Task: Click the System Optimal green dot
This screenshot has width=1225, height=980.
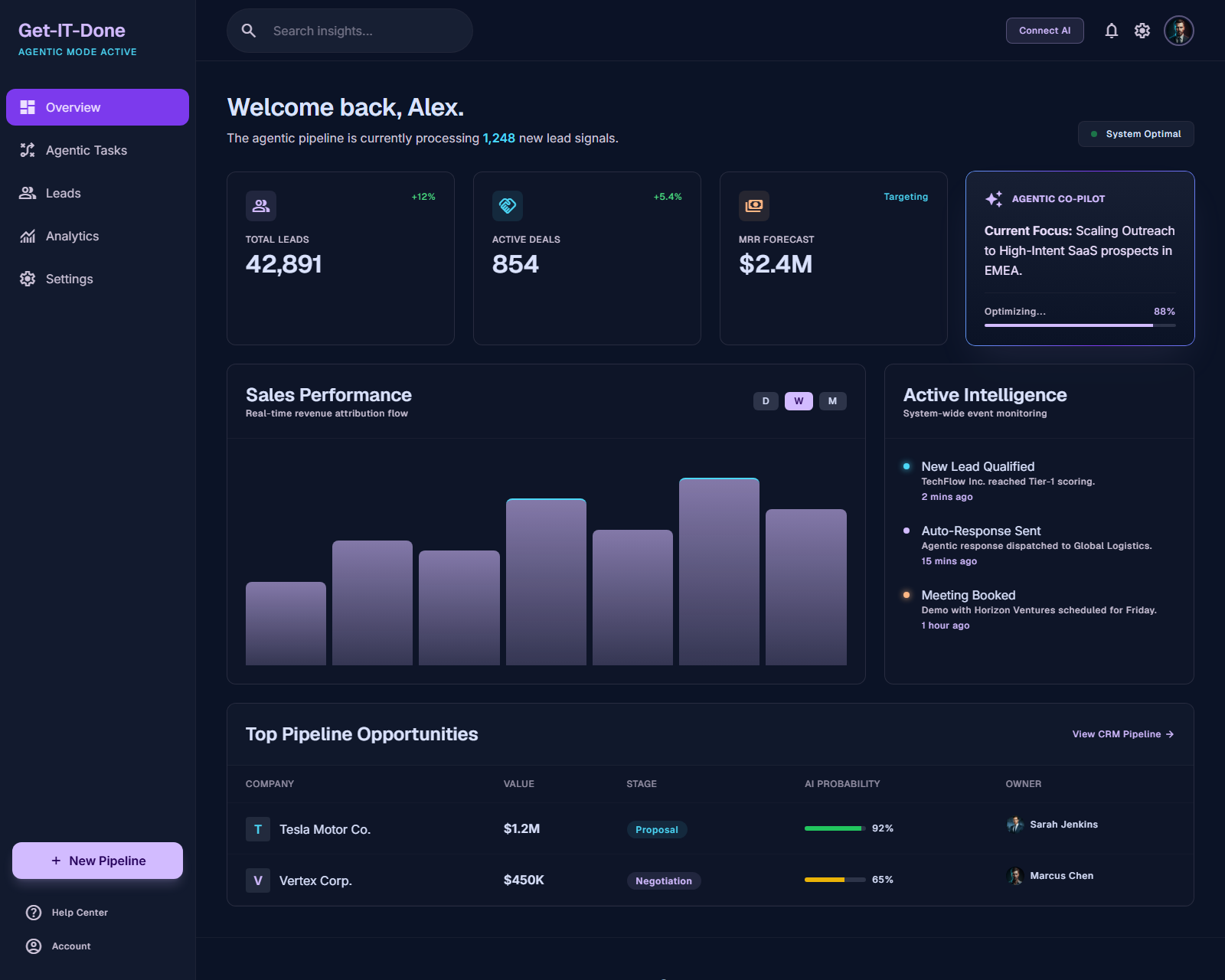Action: (1094, 134)
